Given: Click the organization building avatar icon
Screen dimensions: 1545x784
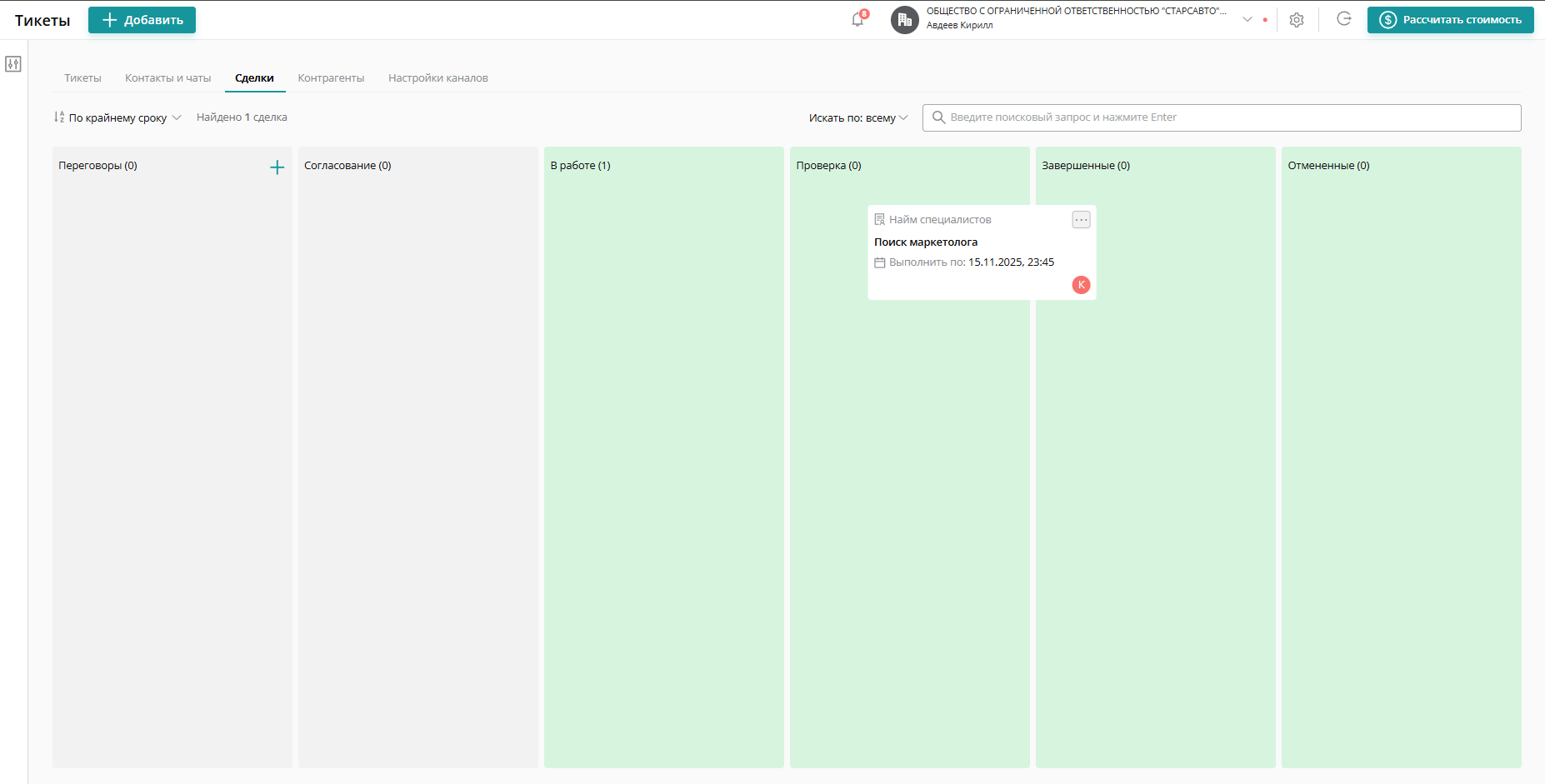Looking at the screenshot, I should [x=904, y=20].
